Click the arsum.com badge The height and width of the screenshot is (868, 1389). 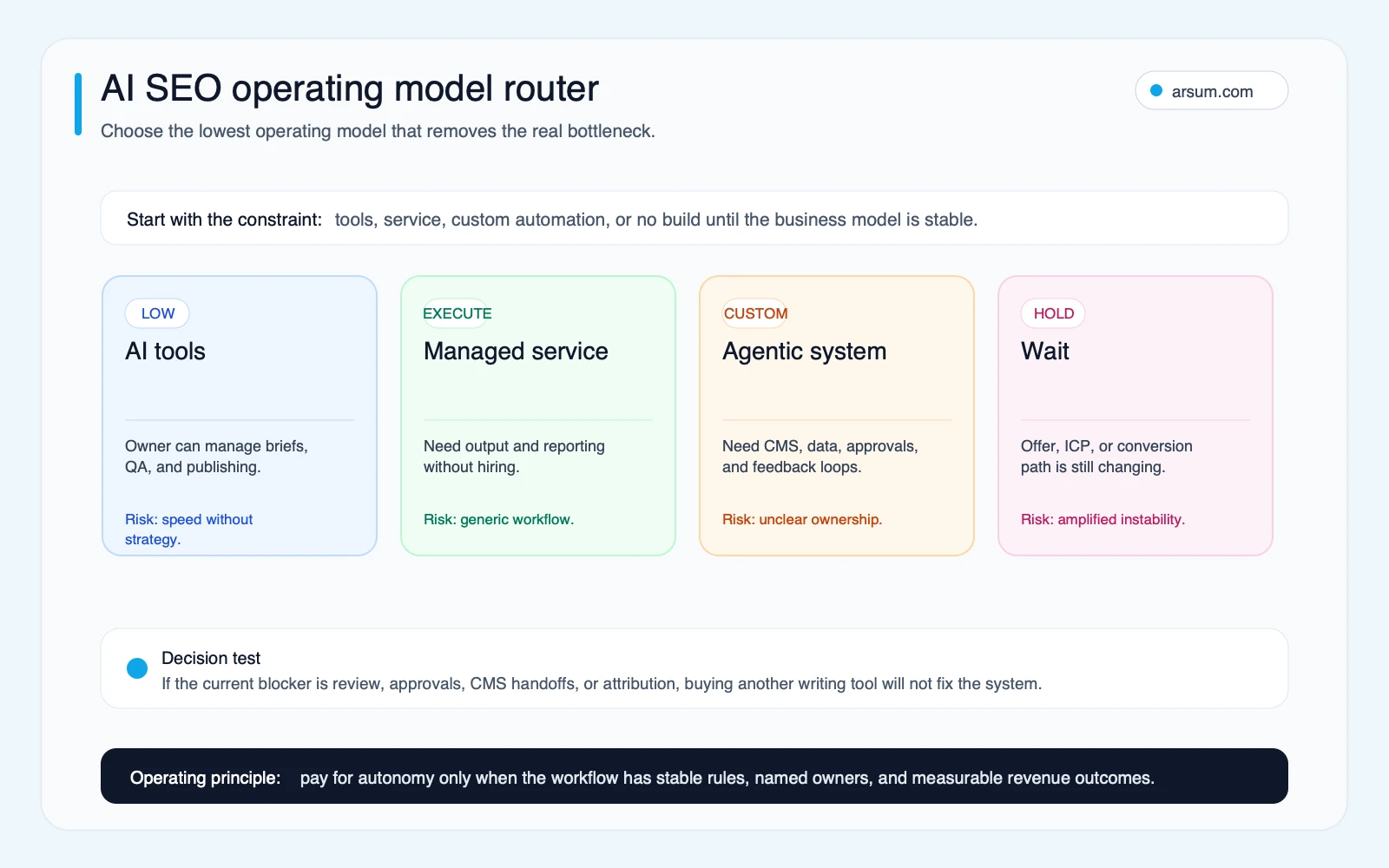[x=1211, y=90]
